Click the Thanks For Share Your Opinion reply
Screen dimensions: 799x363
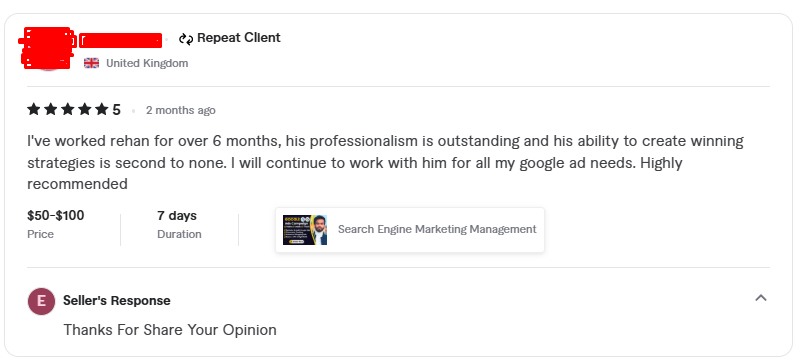click(170, 330)
